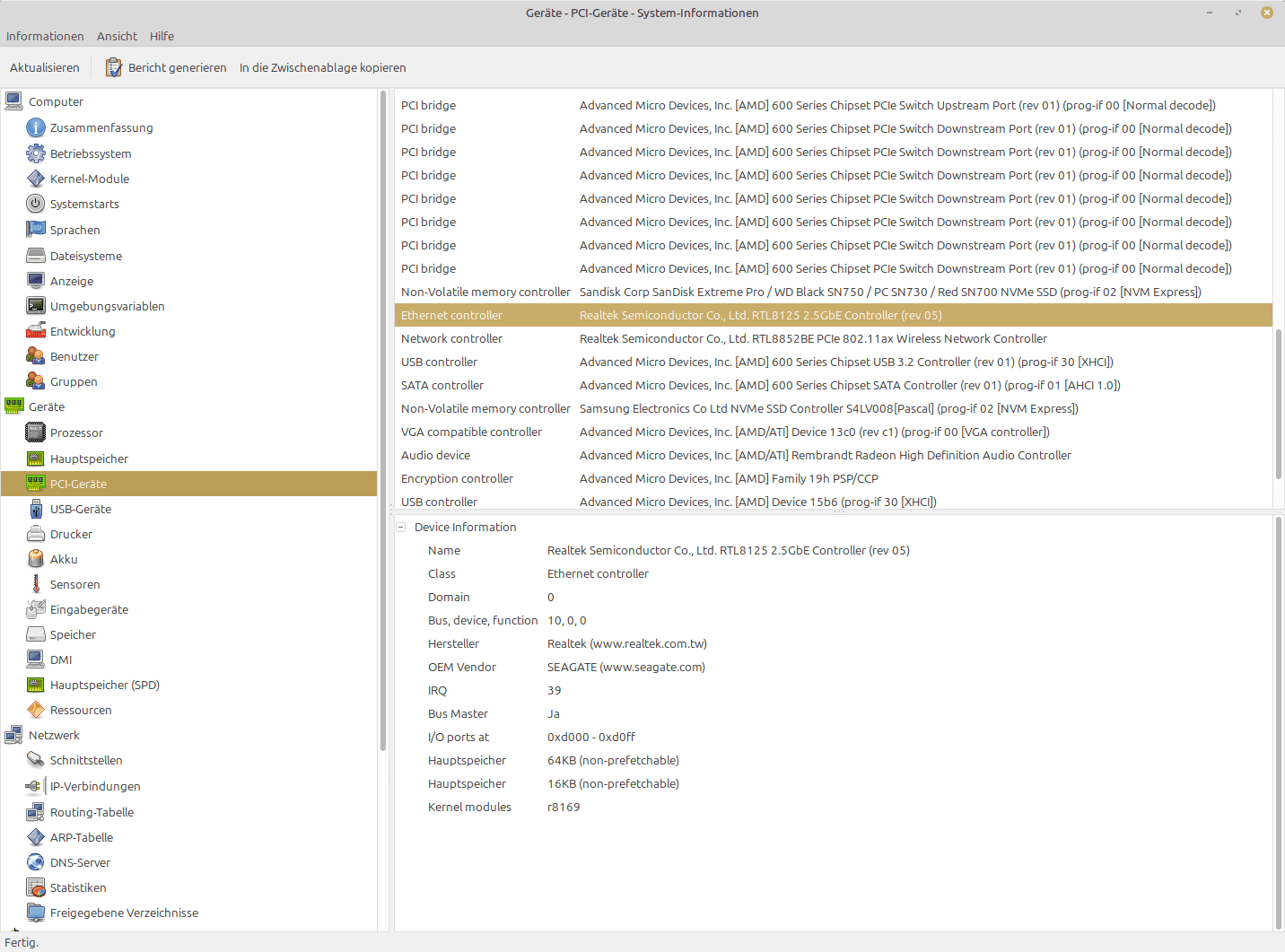Screen dimensions: 1285x952
Task: Click the Zusammenfassung info icon
Action: (x=36, y=127)
